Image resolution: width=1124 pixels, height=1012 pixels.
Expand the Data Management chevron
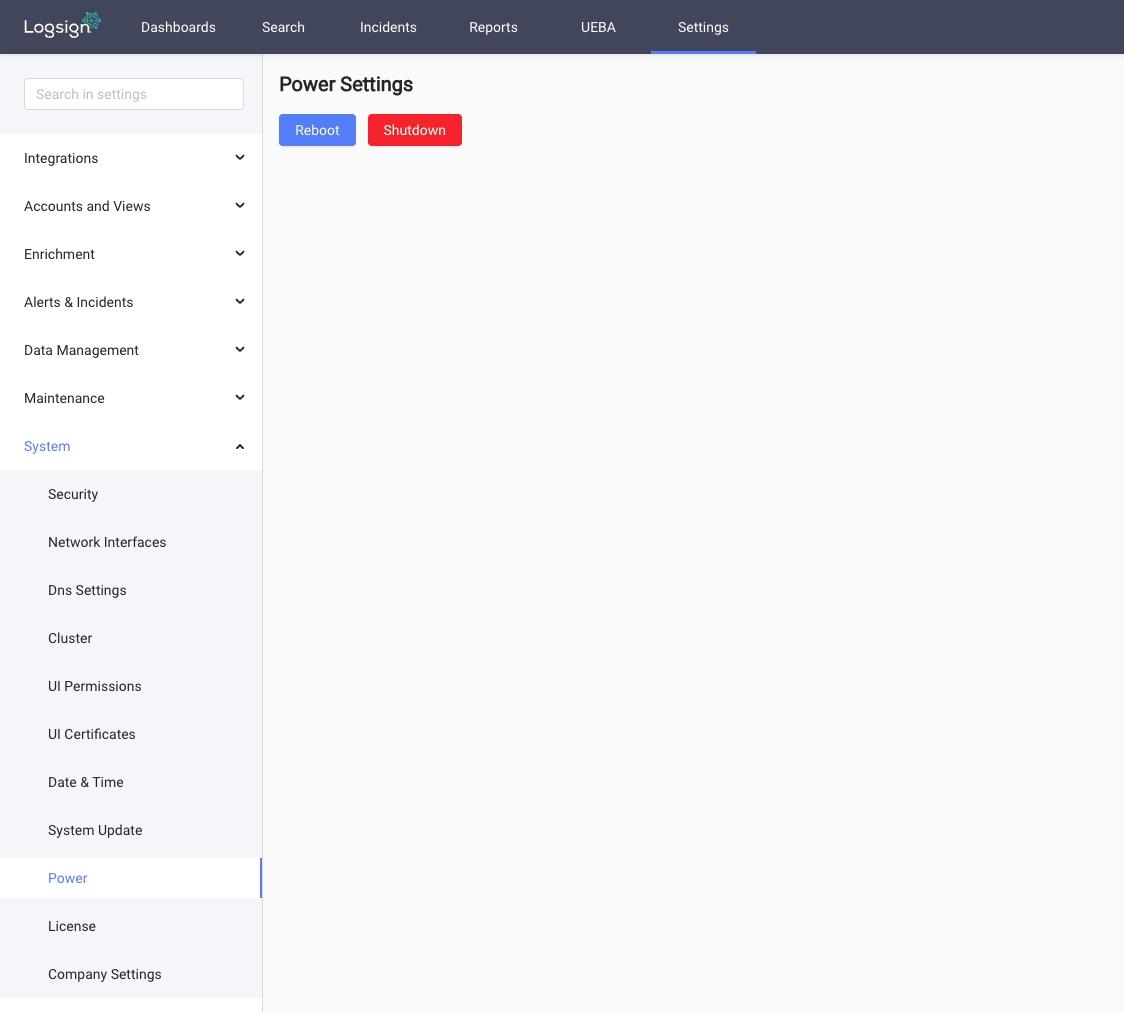tap(240, 350)
